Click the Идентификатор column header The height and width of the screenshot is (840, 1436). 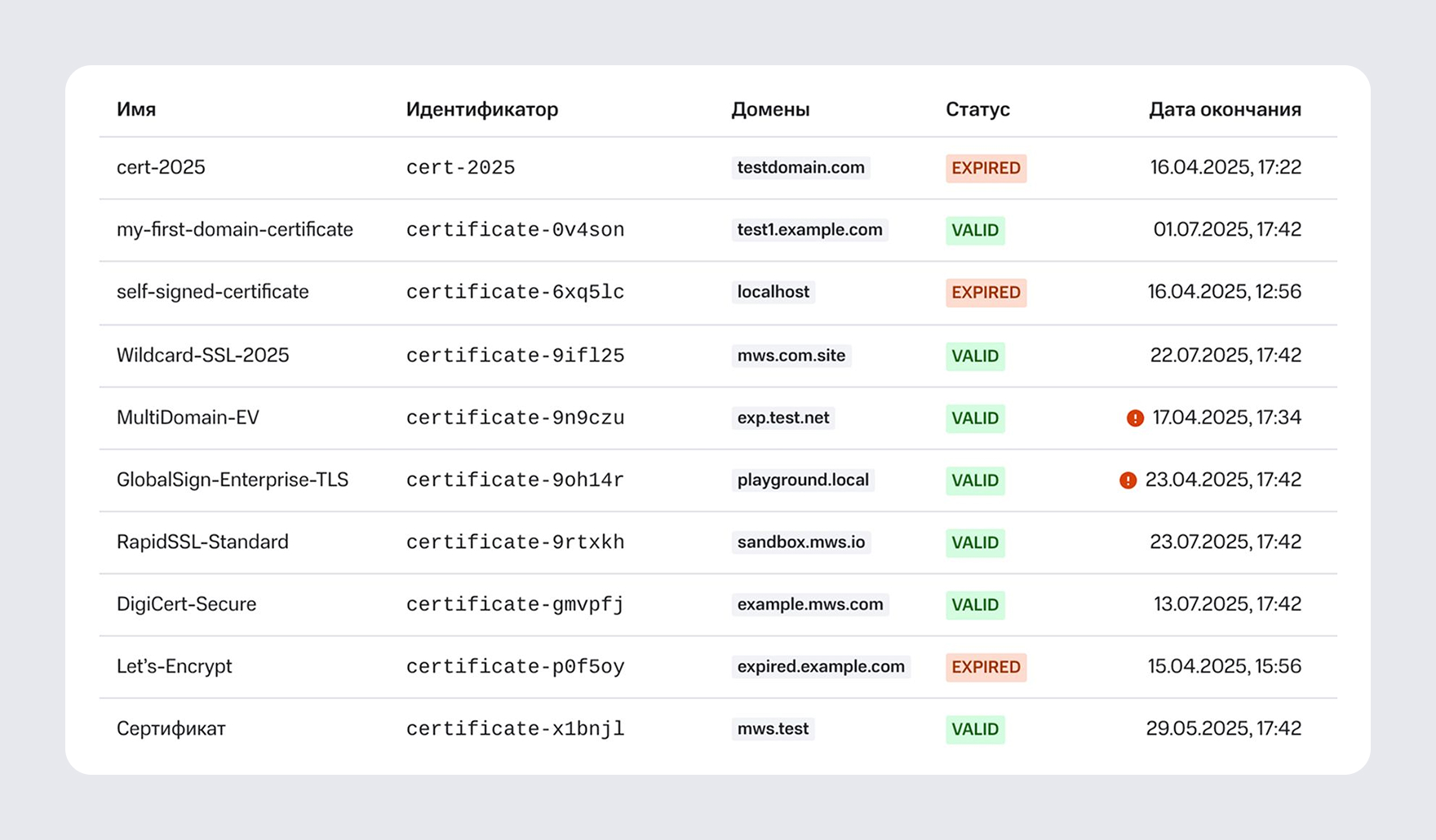481,109
